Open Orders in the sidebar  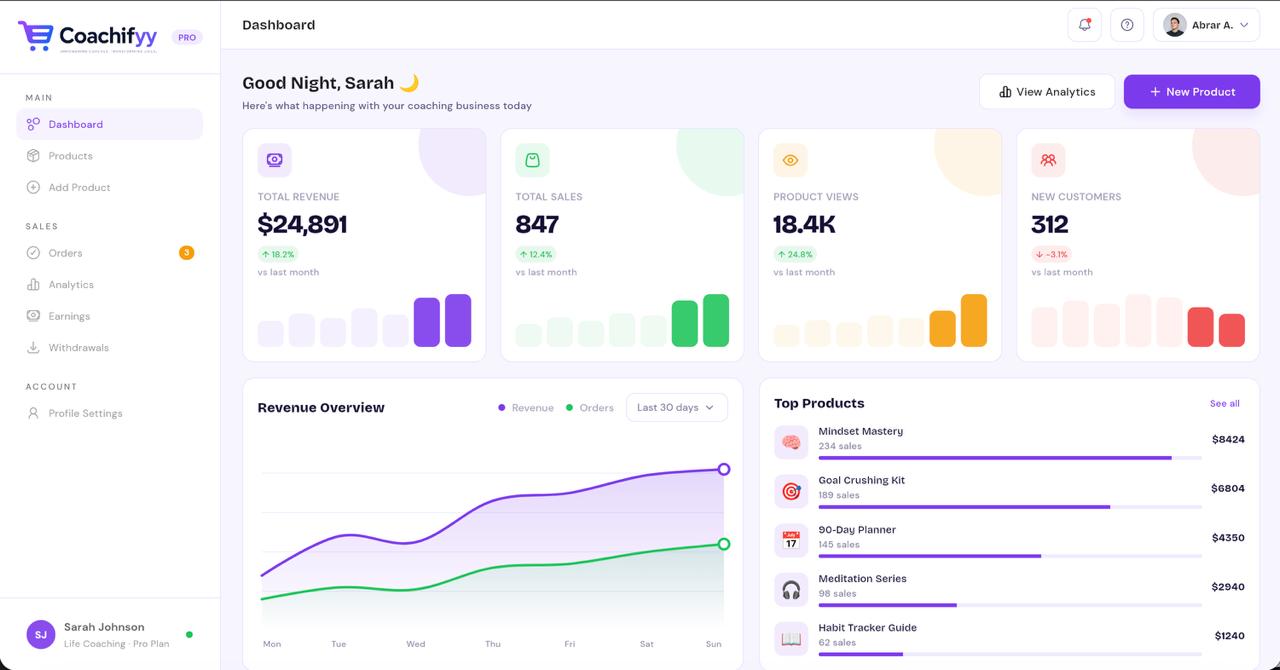[110, 253]
